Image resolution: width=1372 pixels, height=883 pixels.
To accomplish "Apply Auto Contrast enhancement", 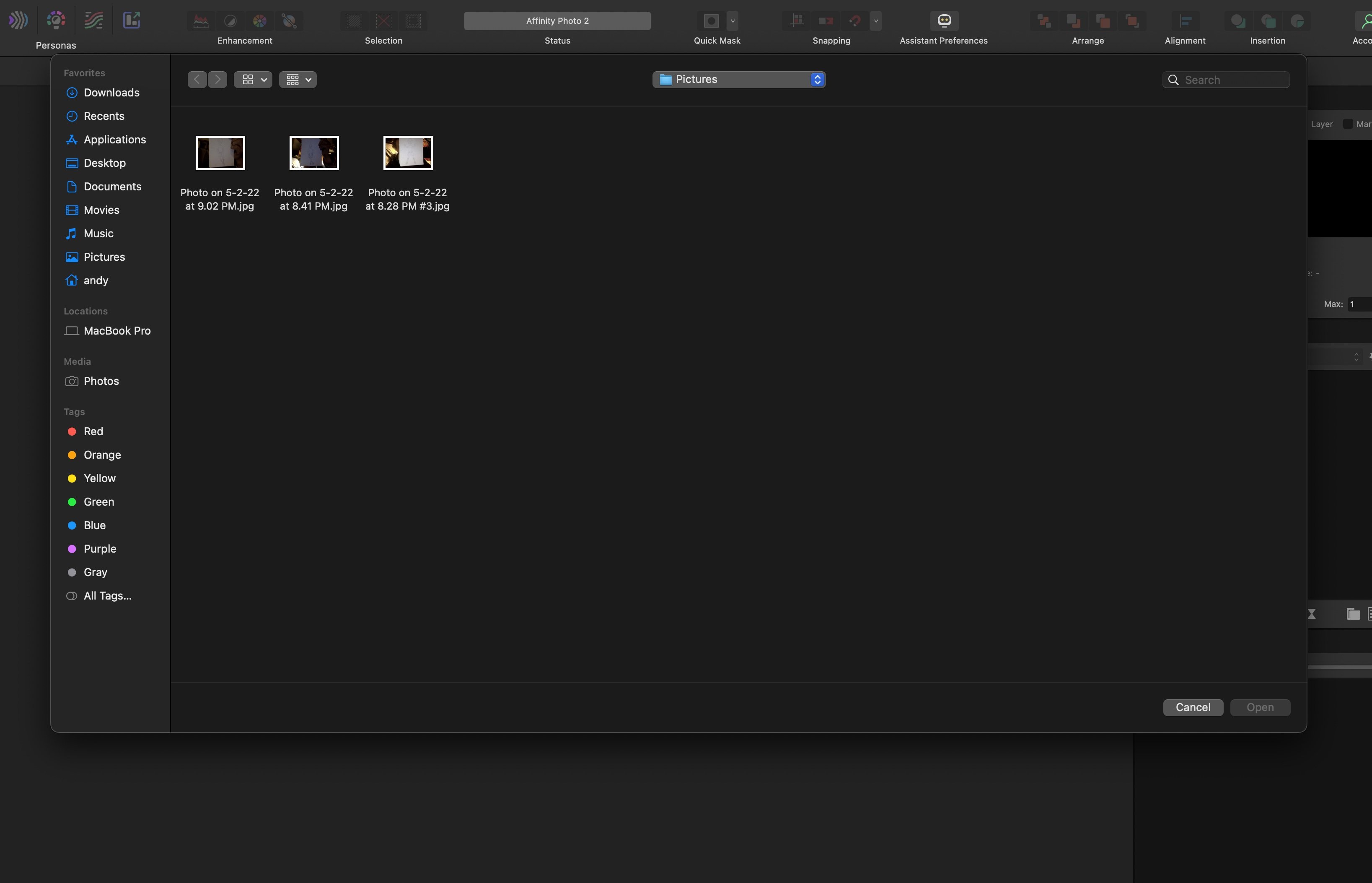I will point(230,21).
